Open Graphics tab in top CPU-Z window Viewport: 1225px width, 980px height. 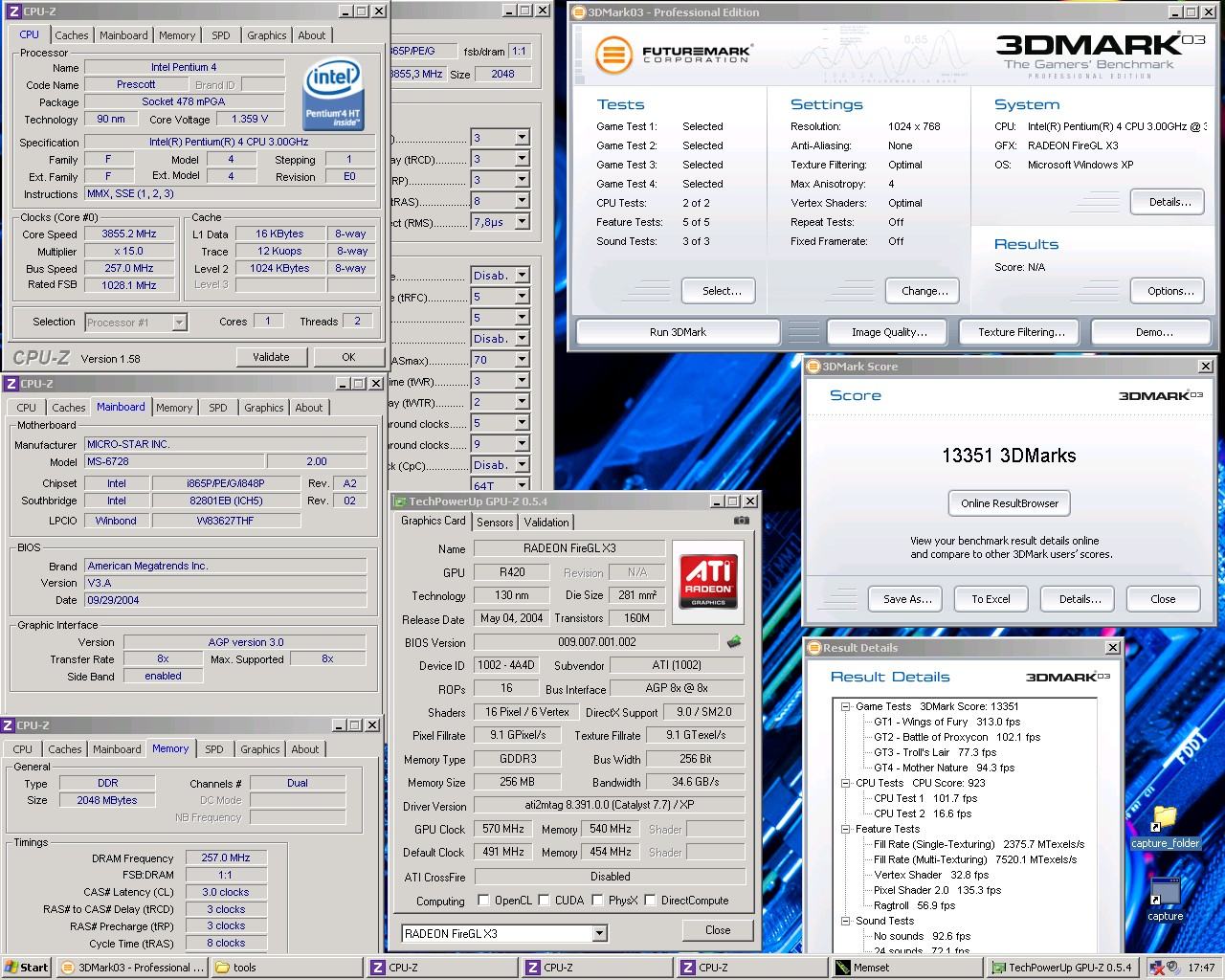[x=266, y=35]
